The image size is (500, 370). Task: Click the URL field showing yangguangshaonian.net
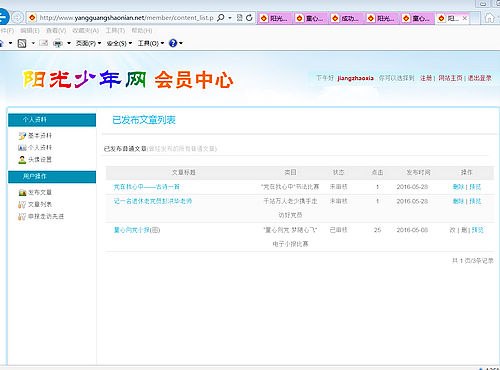[x=126, y=18]
